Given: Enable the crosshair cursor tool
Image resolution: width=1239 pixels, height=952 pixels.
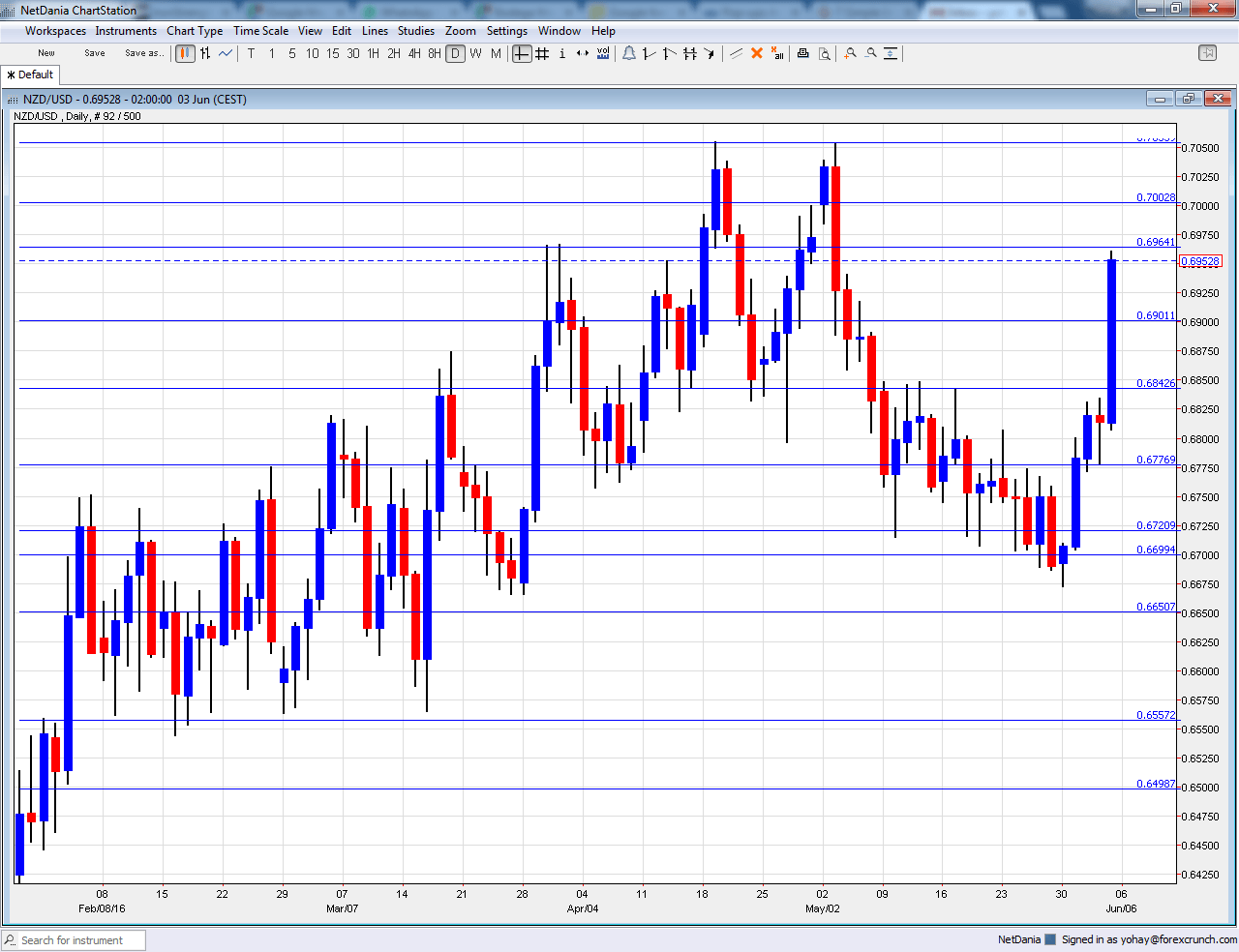Looking at the screenshot, I should pyautogui.click(x=521, y=53).
